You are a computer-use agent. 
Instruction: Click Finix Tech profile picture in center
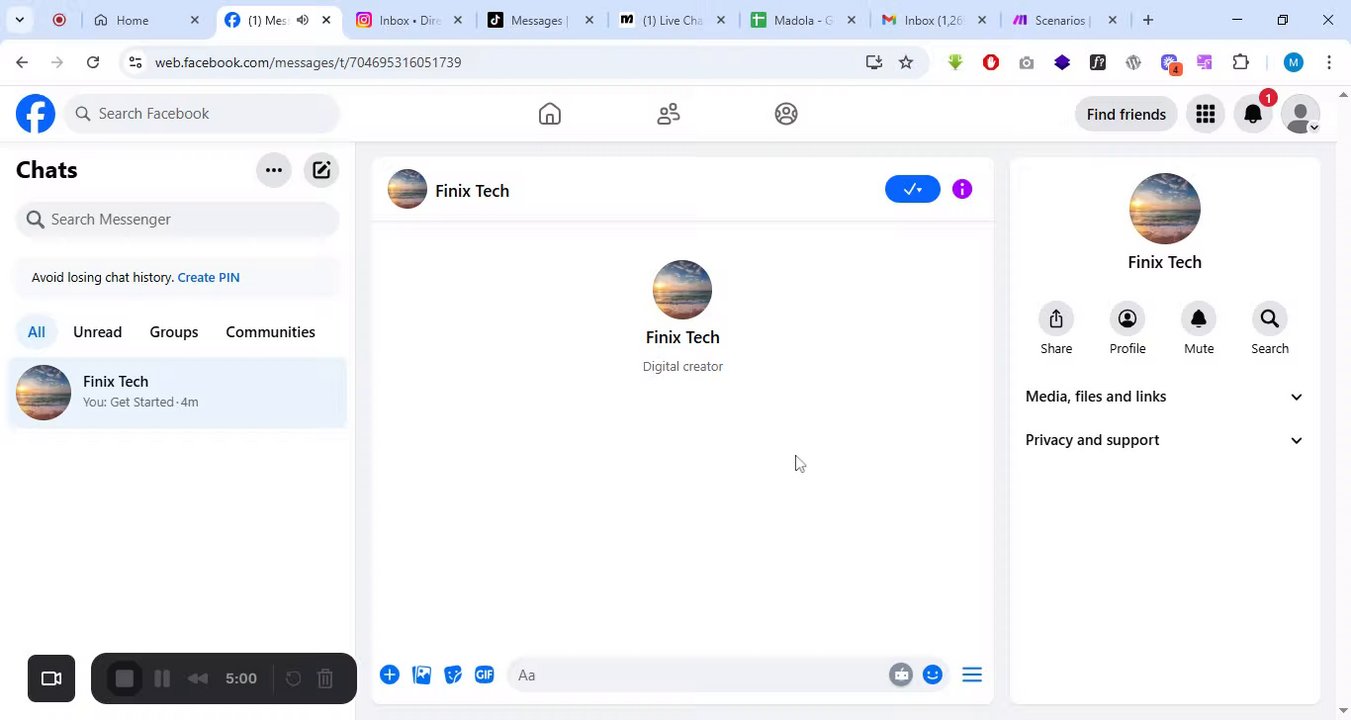pyautogui.click(x=682, y=290)
